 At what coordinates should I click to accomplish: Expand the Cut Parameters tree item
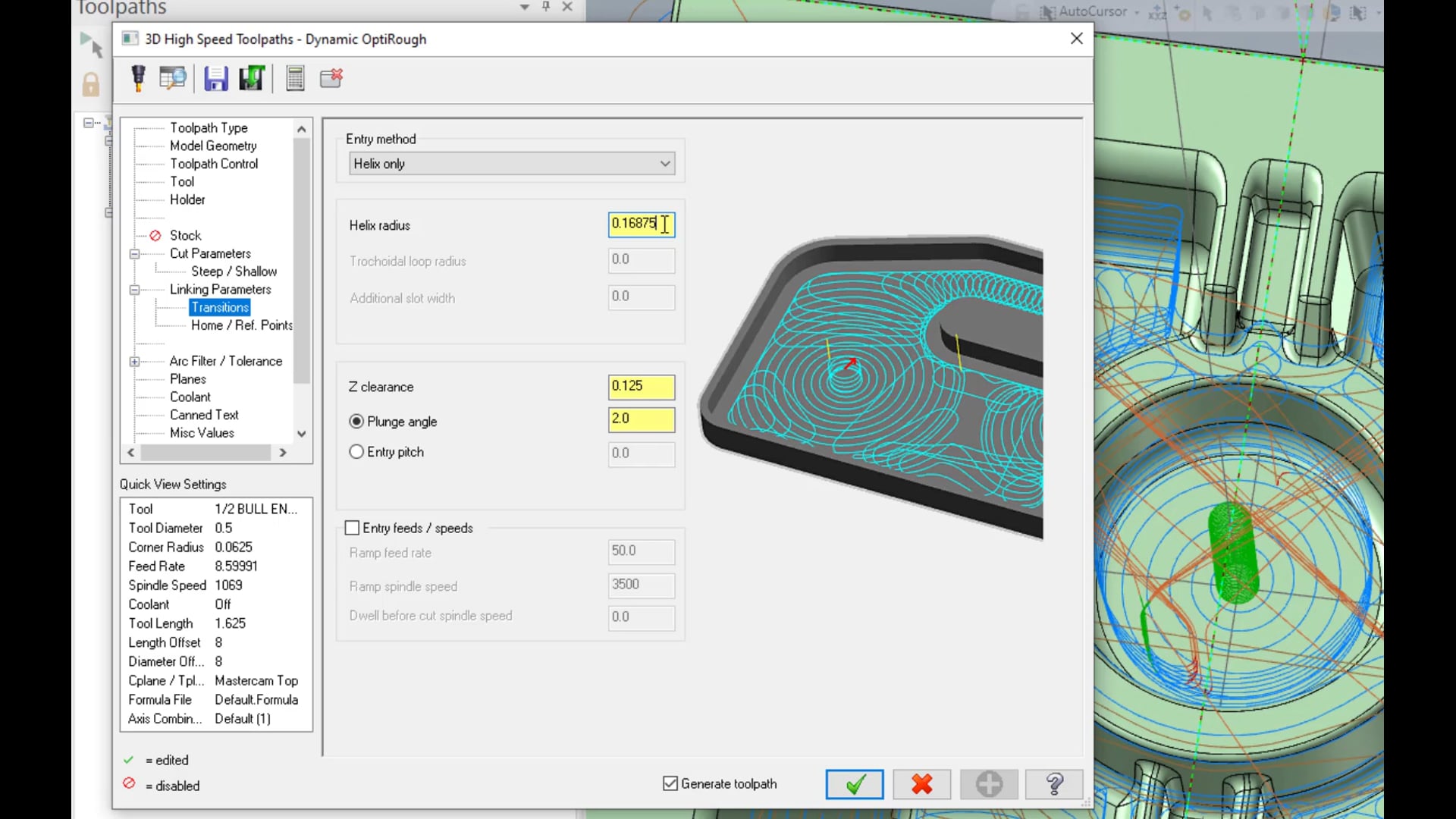tap(134, 253)
